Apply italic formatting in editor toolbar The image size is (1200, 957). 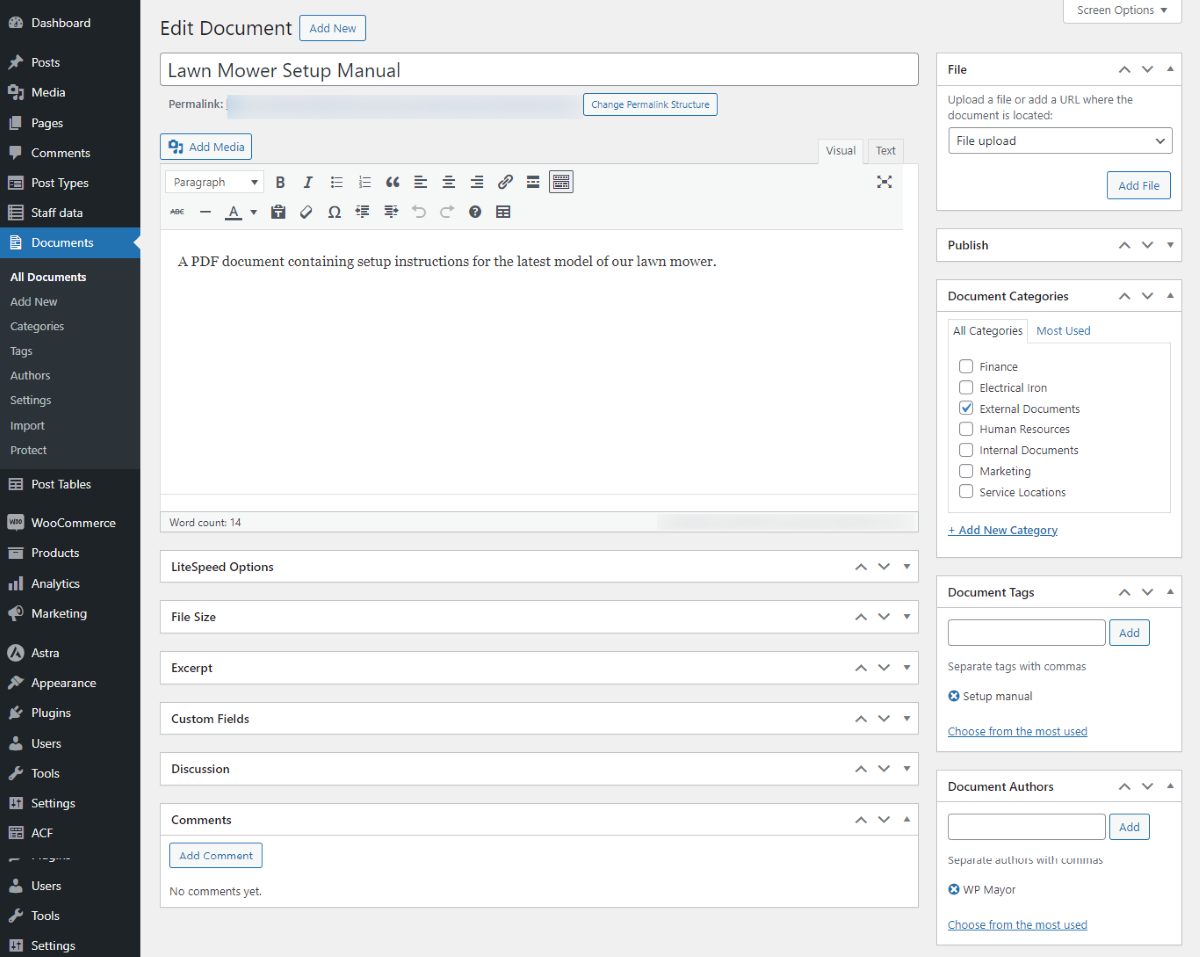[308, 182]
